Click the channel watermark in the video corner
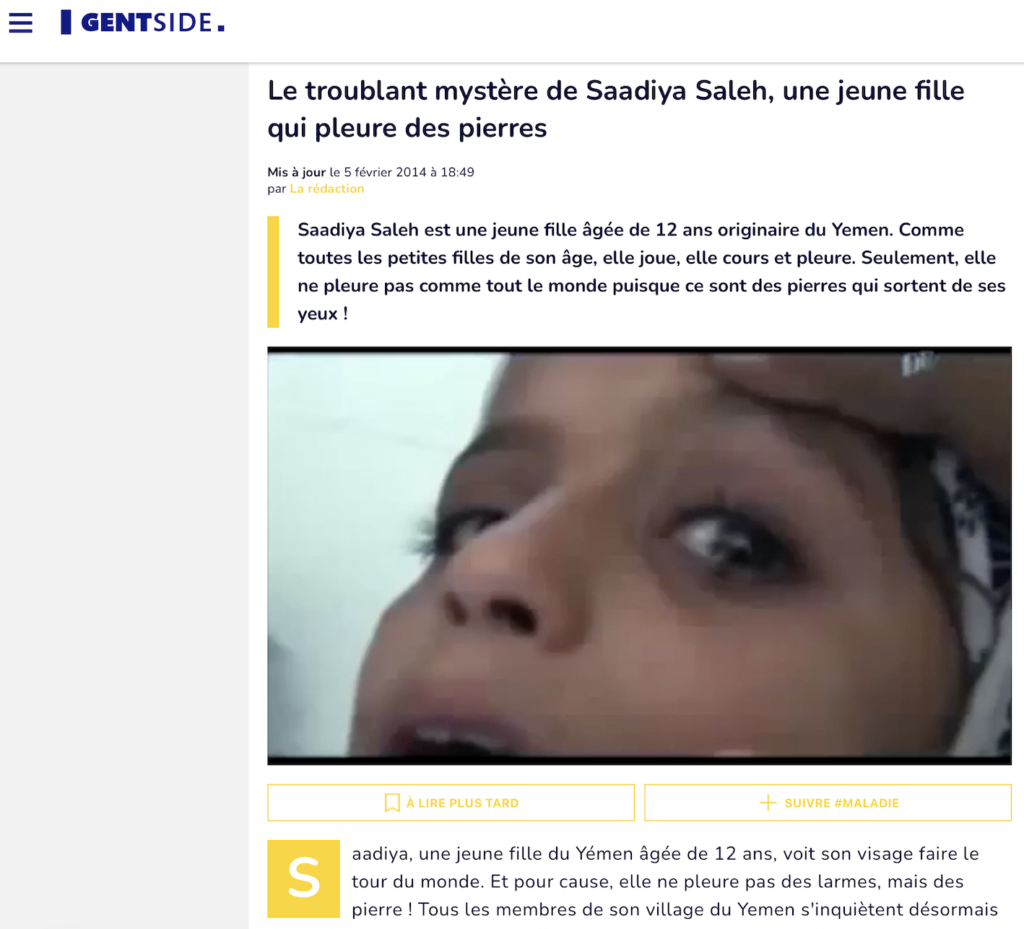Viewport: 1024px width, 929px height. [916, 364]
